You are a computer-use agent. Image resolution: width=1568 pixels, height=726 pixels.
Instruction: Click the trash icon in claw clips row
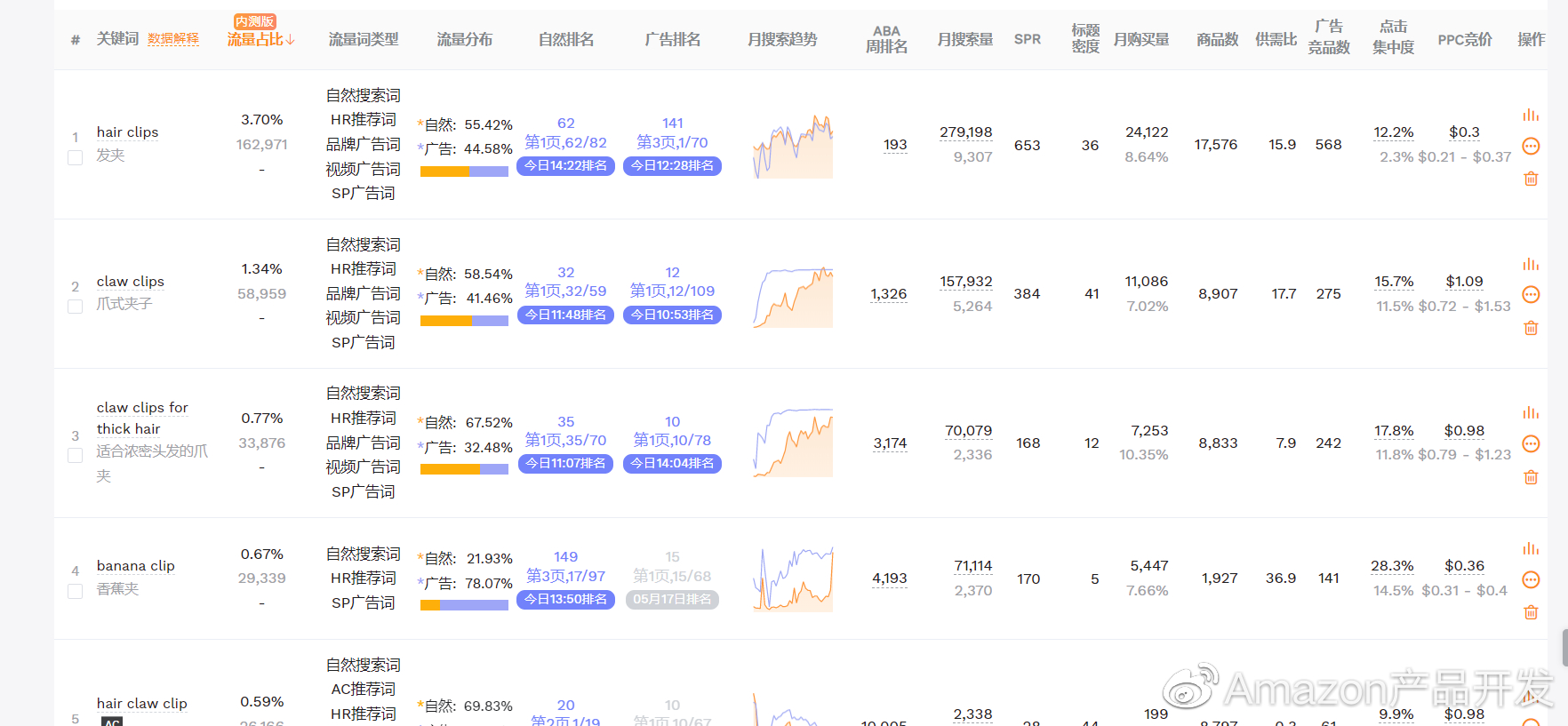pyautogui.click(x=1530, y=328)
